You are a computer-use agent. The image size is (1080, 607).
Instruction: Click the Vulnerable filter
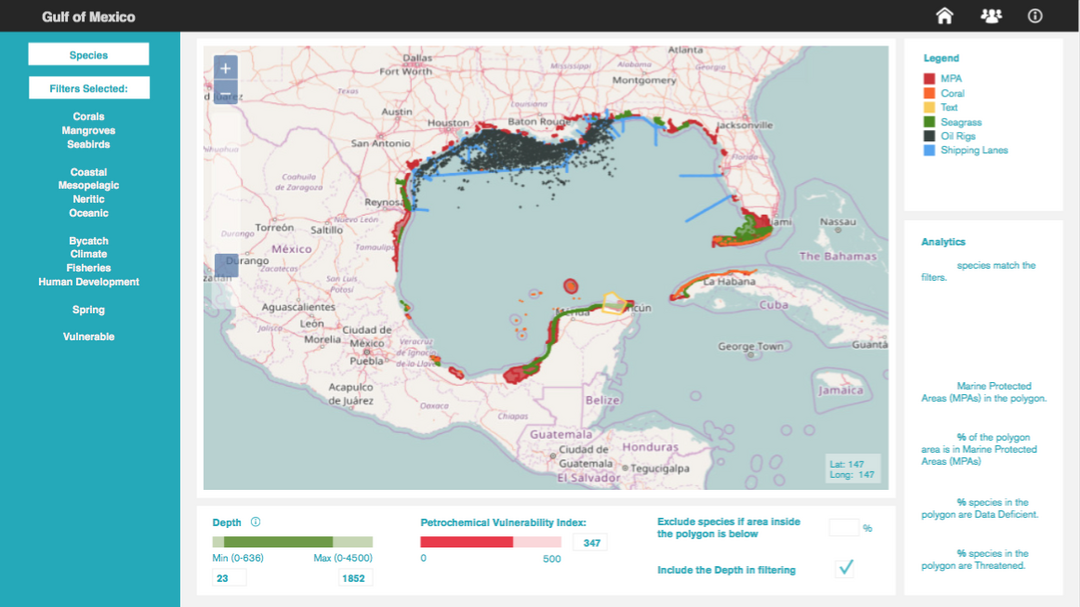(x=89, y=337)
